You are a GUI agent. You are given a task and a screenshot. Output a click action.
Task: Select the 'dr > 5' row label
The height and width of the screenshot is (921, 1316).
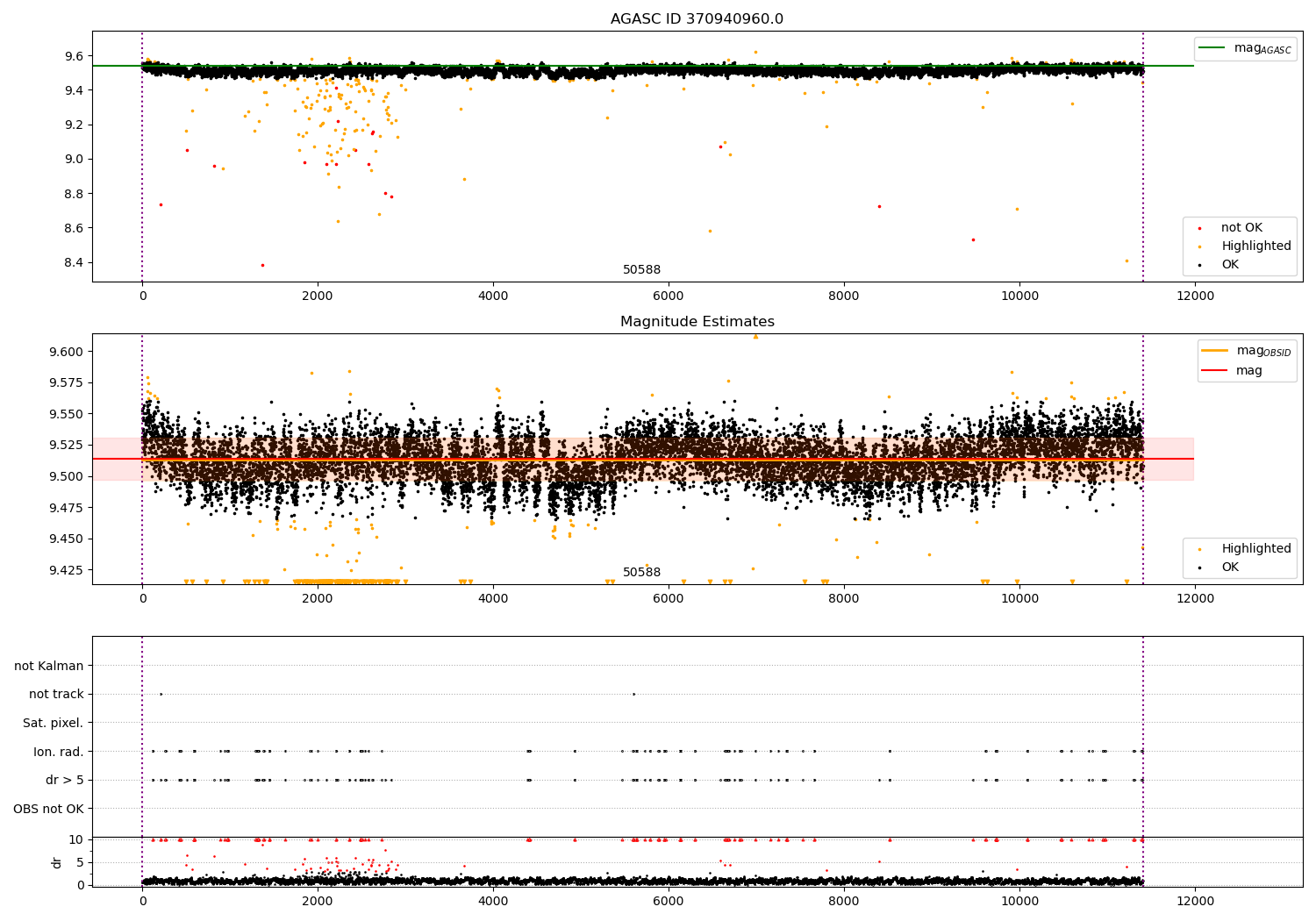65,780
